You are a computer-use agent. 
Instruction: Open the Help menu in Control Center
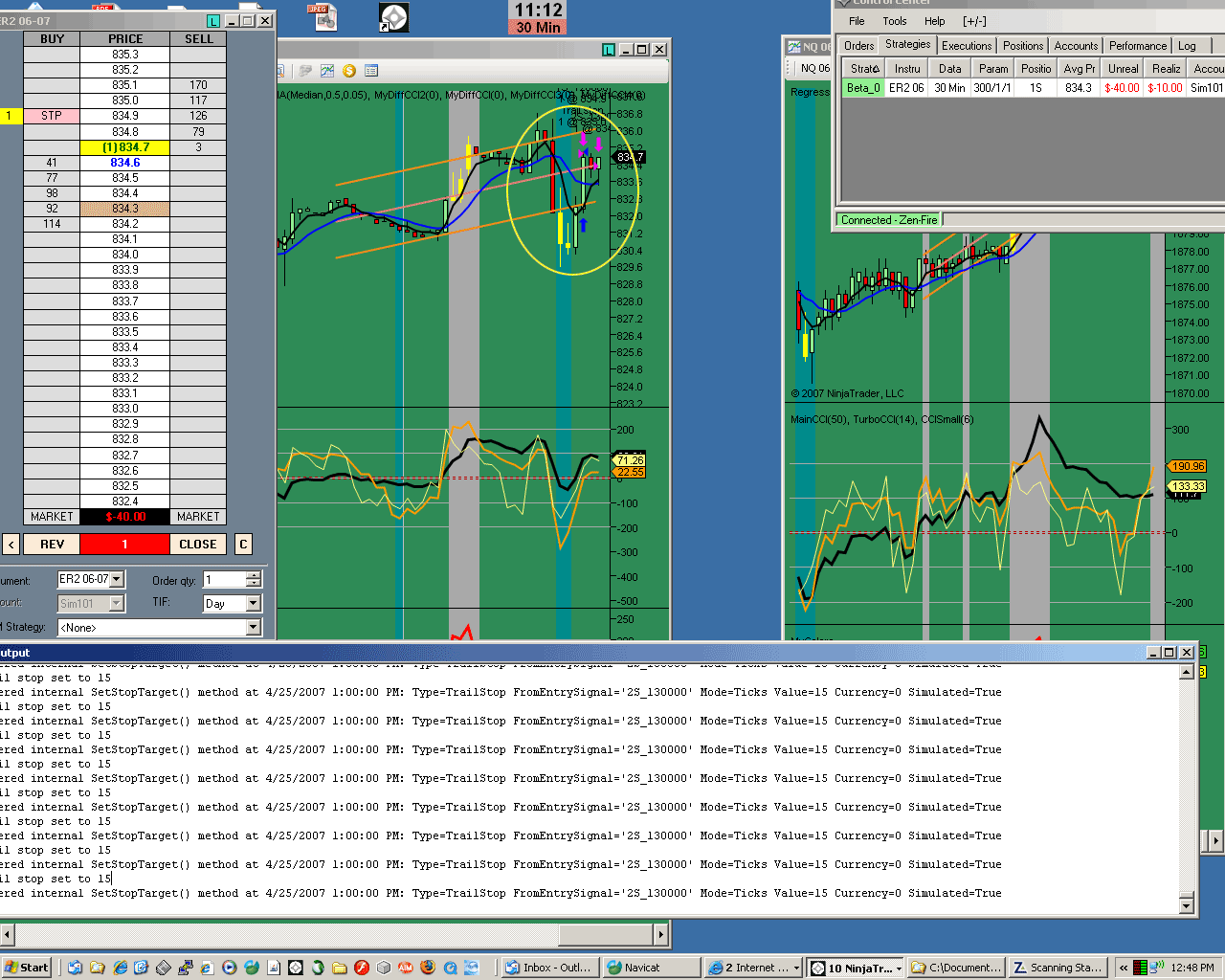click(x=935, y=21)
